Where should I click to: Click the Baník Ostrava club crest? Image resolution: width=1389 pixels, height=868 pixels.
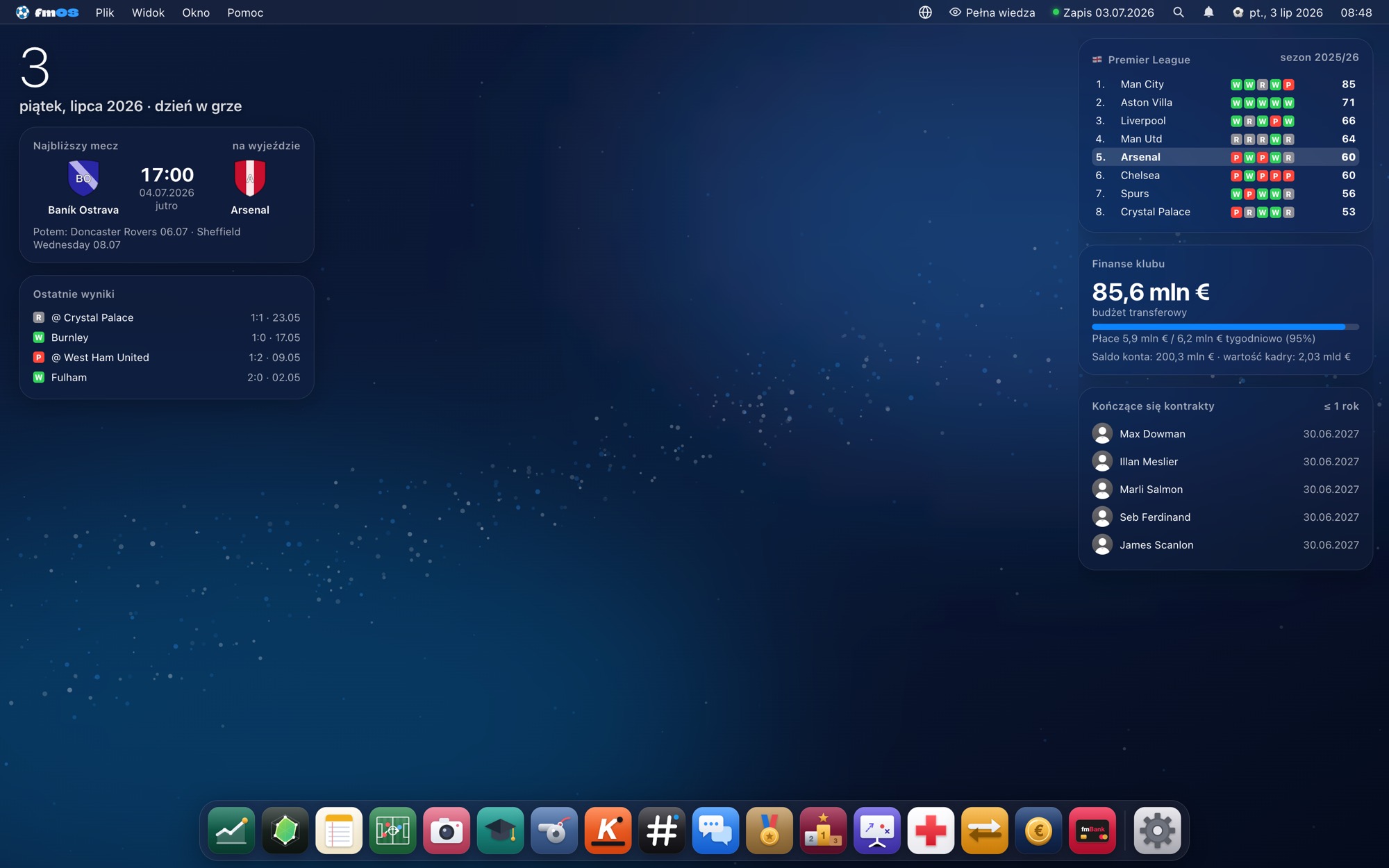pos(83,178)
